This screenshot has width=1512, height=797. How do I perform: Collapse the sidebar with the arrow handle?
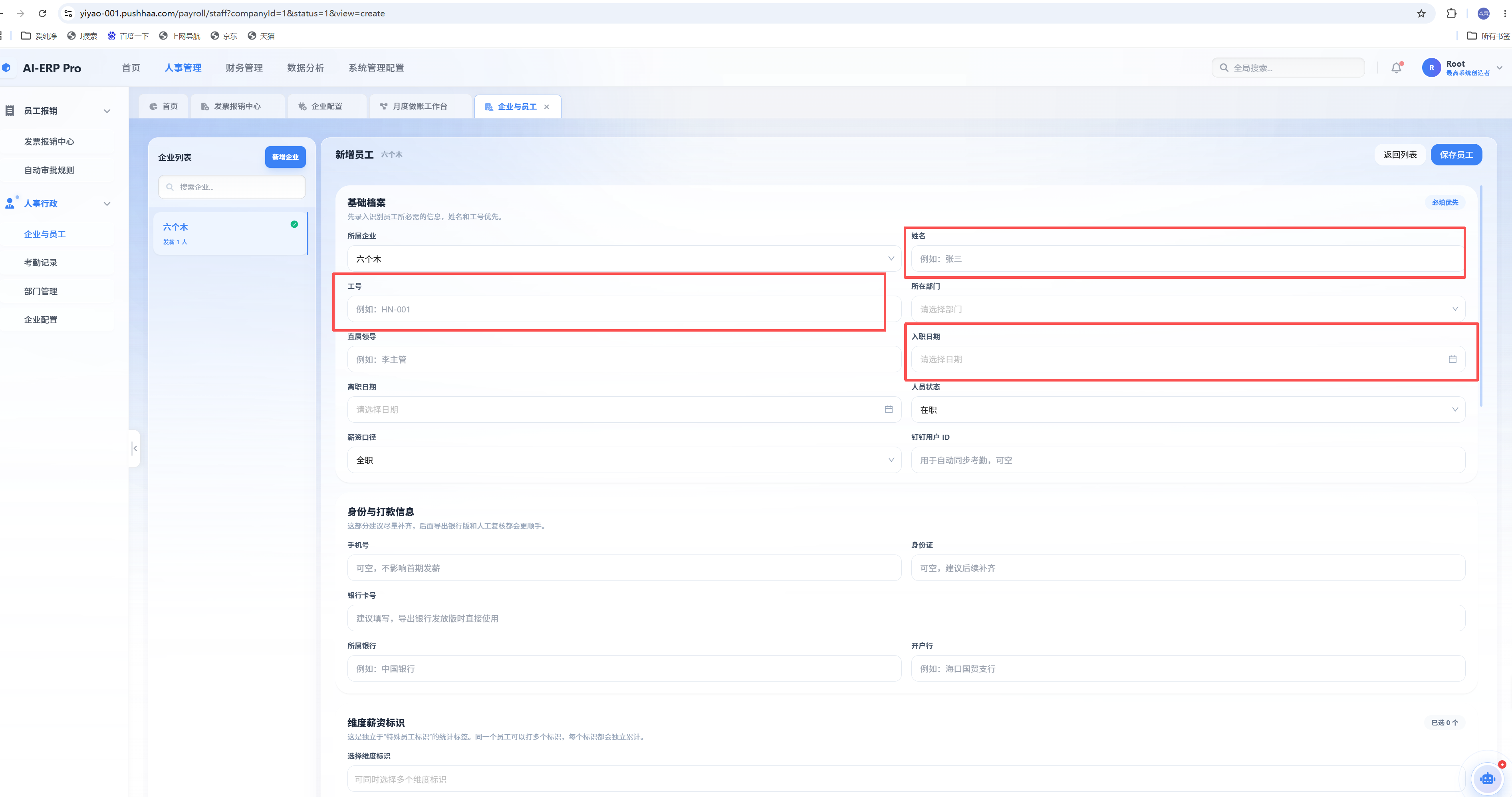135,448
